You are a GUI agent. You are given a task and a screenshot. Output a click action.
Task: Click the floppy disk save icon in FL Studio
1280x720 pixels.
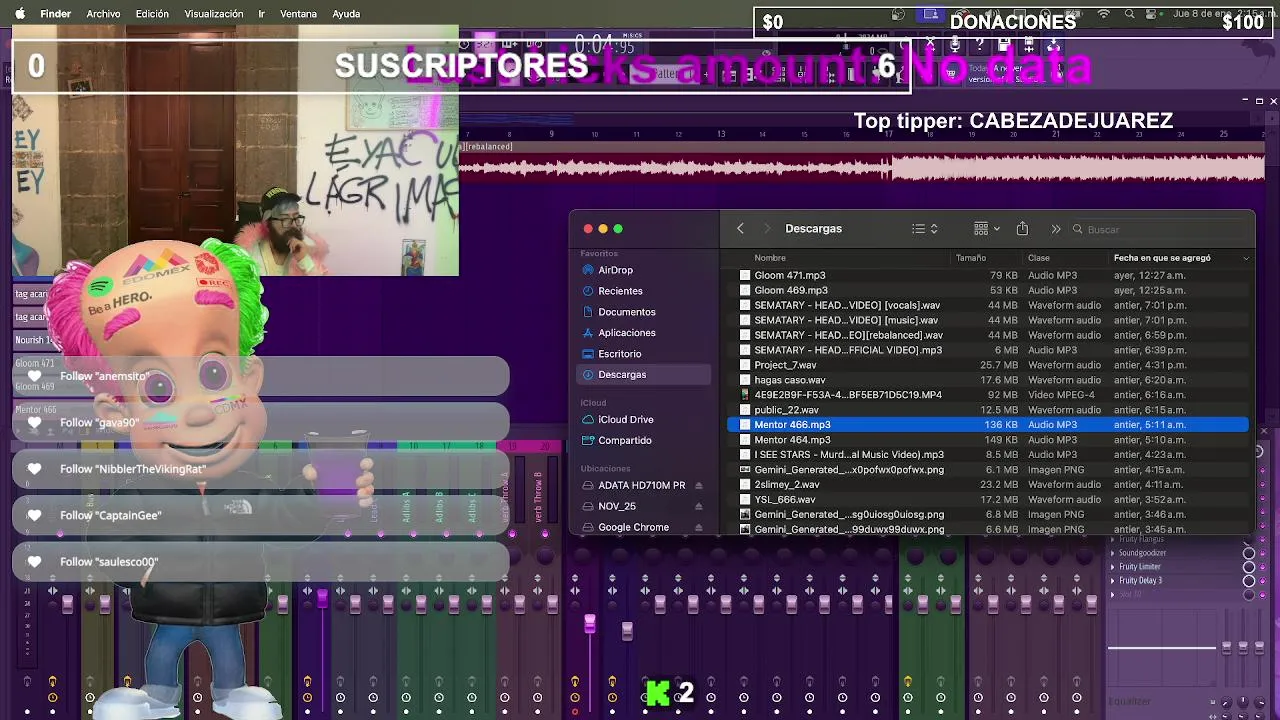tap(1003, 45)
